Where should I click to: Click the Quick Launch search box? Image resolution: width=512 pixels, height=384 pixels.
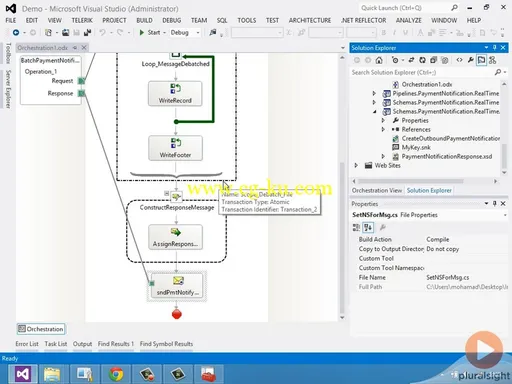pos(410,8)
